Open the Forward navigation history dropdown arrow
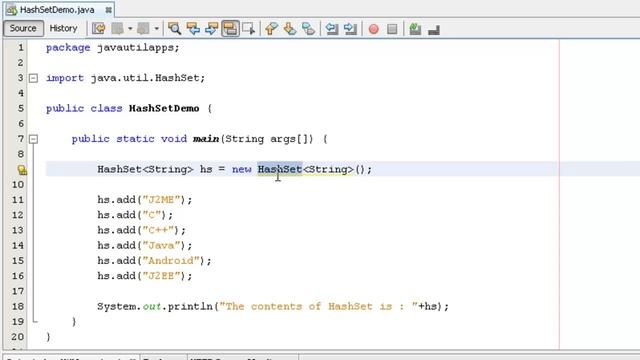The image size is (640, 360). (156, 29)
